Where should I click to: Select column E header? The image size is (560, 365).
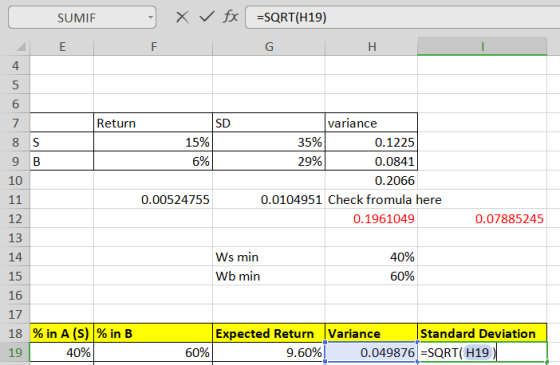(62, 46)
